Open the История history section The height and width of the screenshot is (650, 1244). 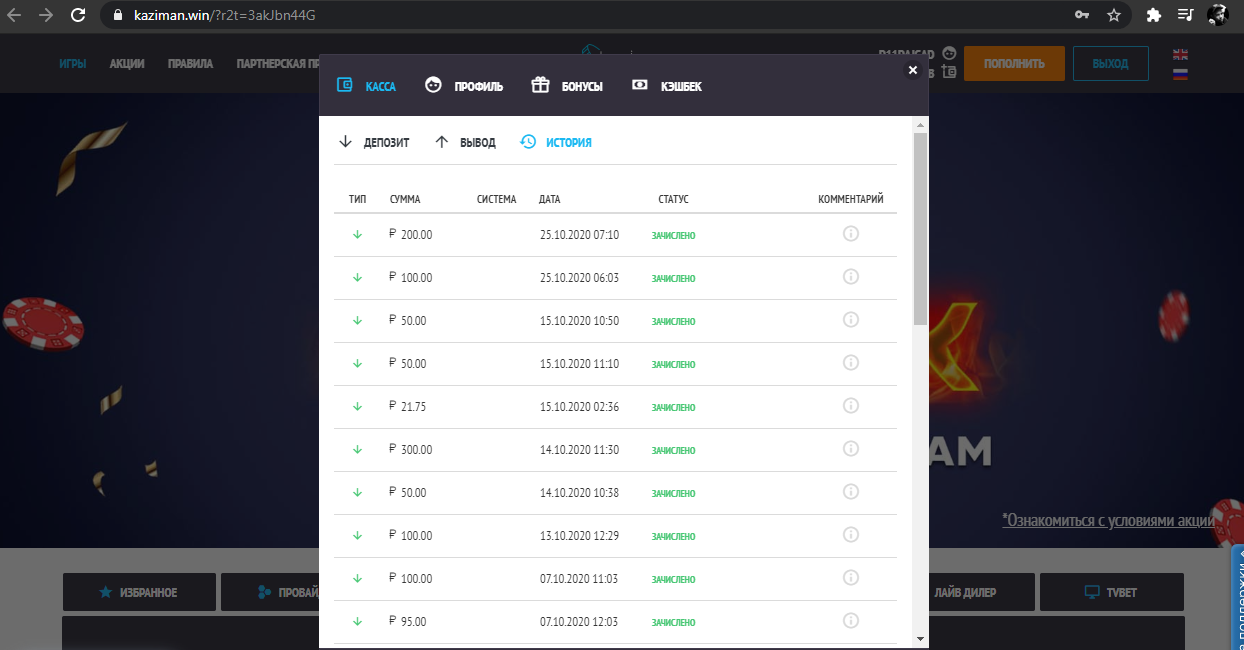click(556, 142)
